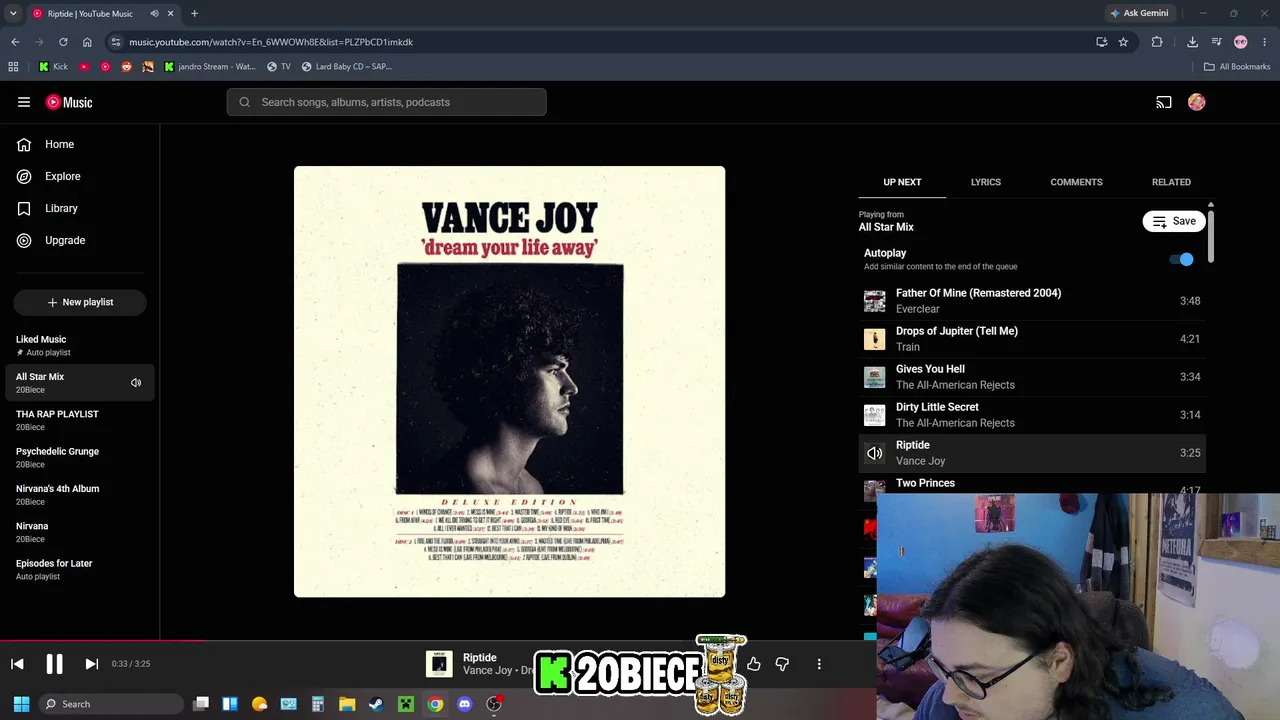Viewport: 1280px width, 720px height.
Task: Open the YouTube Music account avatar menu
Action: [1197, 102]
